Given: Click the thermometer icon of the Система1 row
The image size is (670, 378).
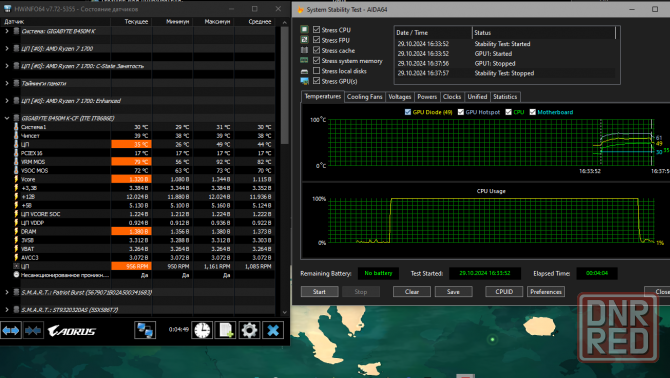Looking at the screenshot, I should click(16, 127).
